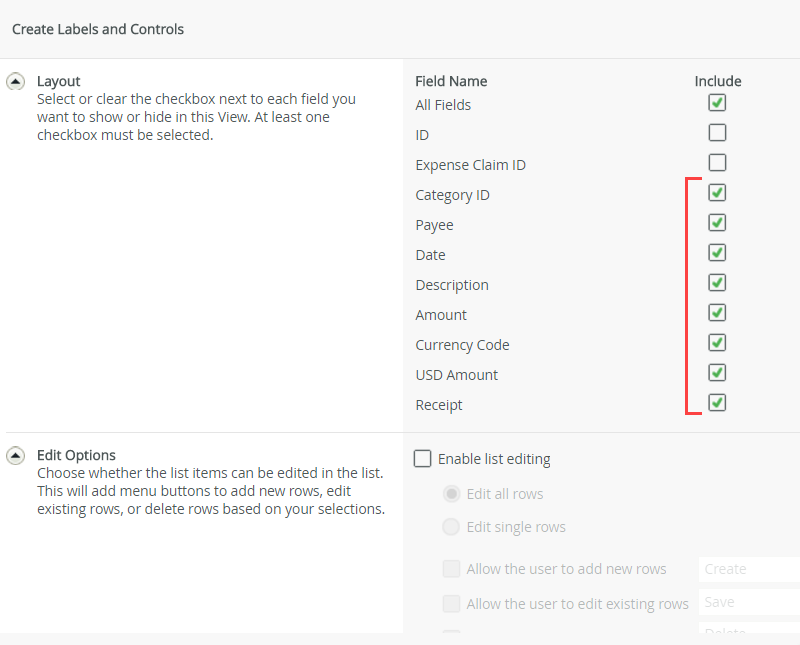
Task: Check the ID field include checkbox
Action: coord(717,132)
